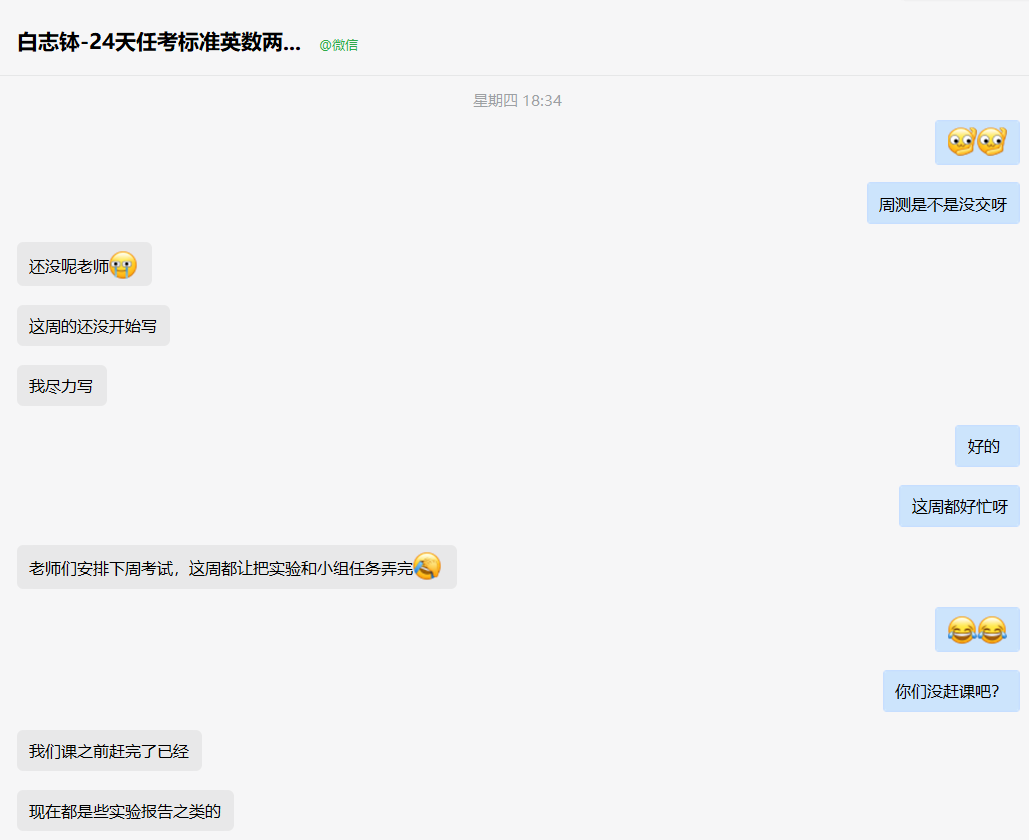Screen dimensions: 1029x840
Task: Click the message 这周都好忙呀
Action: pos(959,506)
